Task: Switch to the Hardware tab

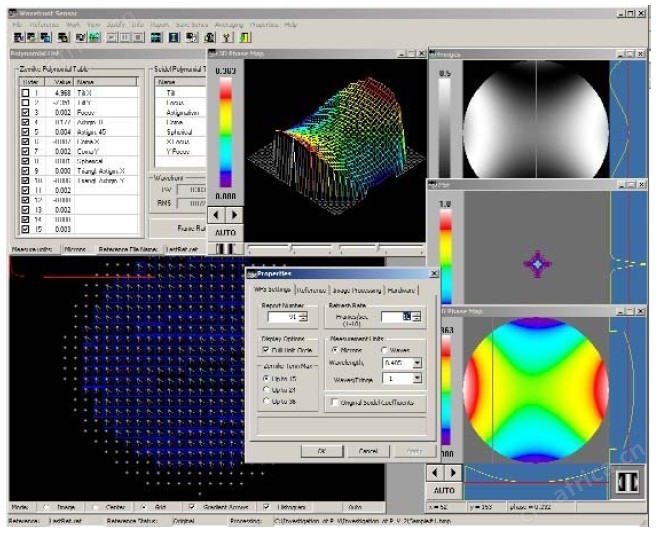Action: pyautogui.click(x=401, y=290)
